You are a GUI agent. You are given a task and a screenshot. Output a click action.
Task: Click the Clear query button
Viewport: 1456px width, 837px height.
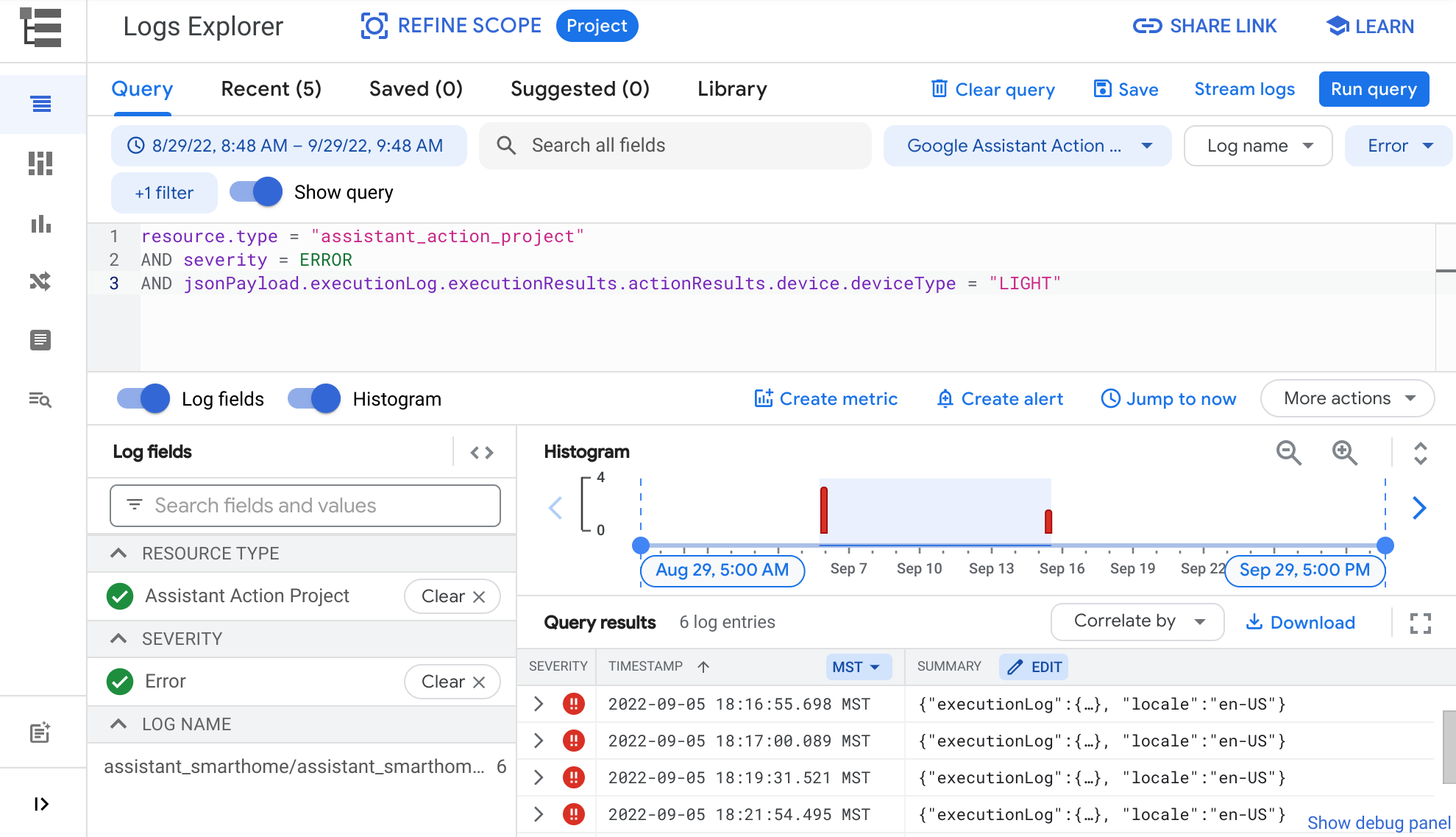pyautogui.click(x=993, y=90)
